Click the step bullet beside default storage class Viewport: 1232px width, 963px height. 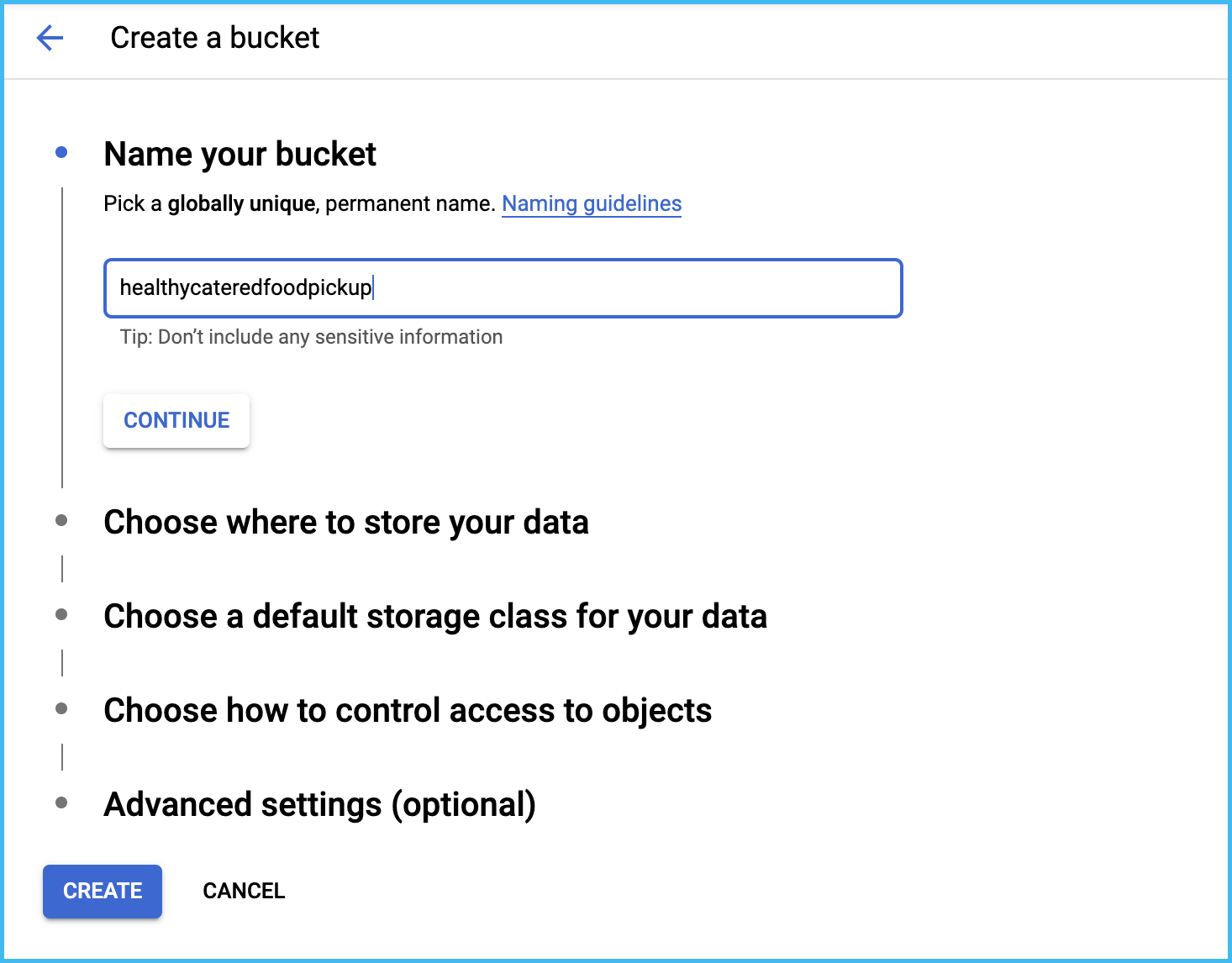pyautogui.click(x=61, y=614)
